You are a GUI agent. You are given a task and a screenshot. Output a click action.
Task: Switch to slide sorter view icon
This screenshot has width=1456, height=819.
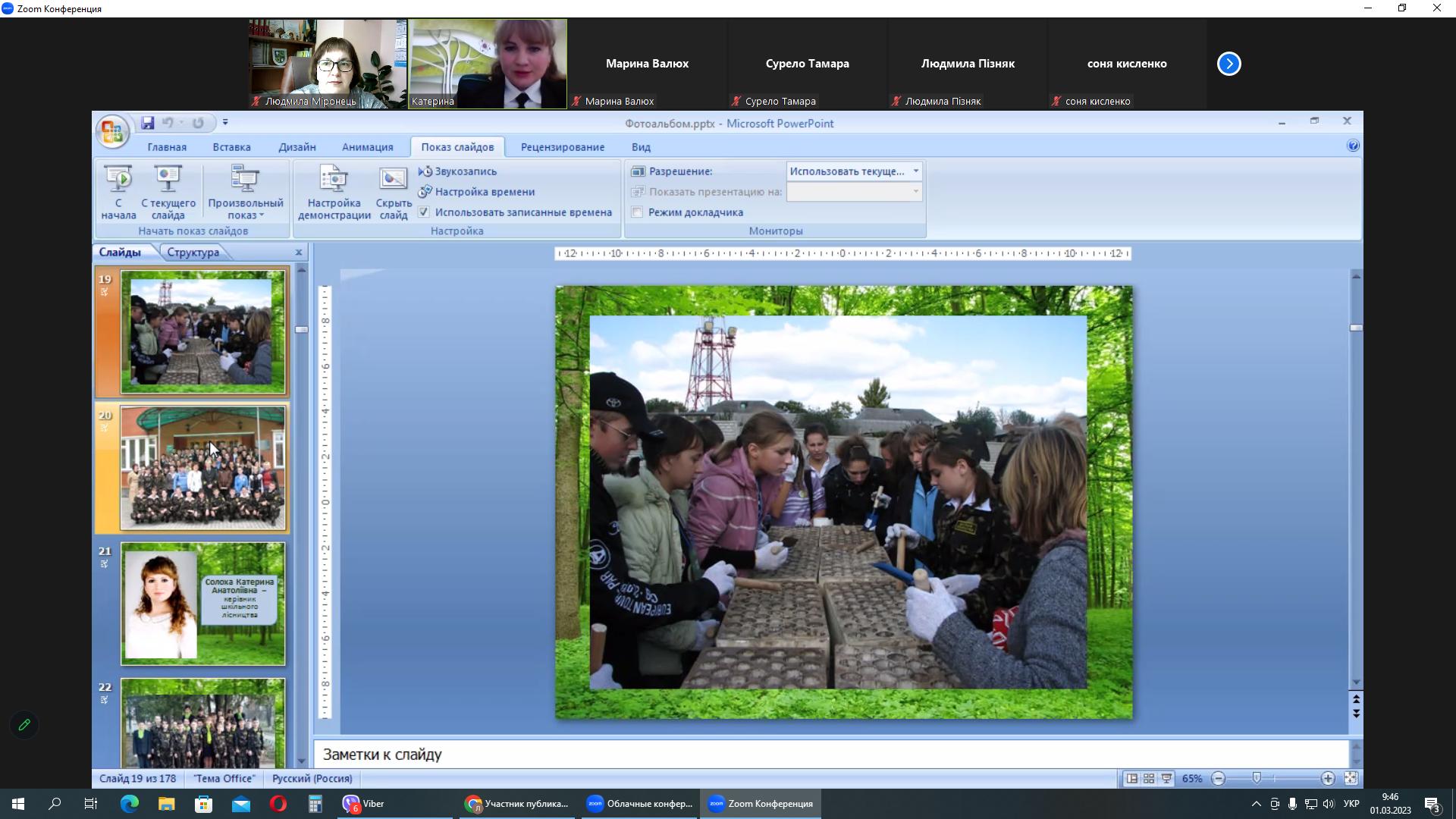(x=1149, y=779)
